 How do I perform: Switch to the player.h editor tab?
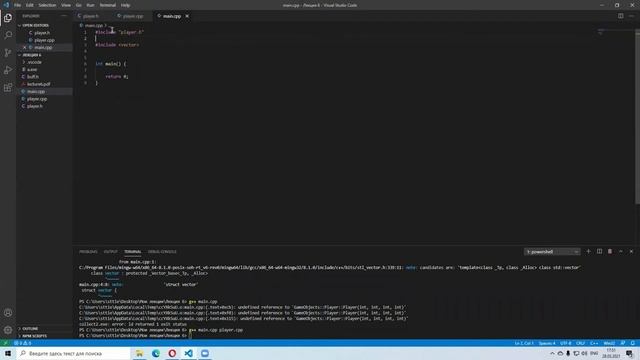click(x=91, y=16)
